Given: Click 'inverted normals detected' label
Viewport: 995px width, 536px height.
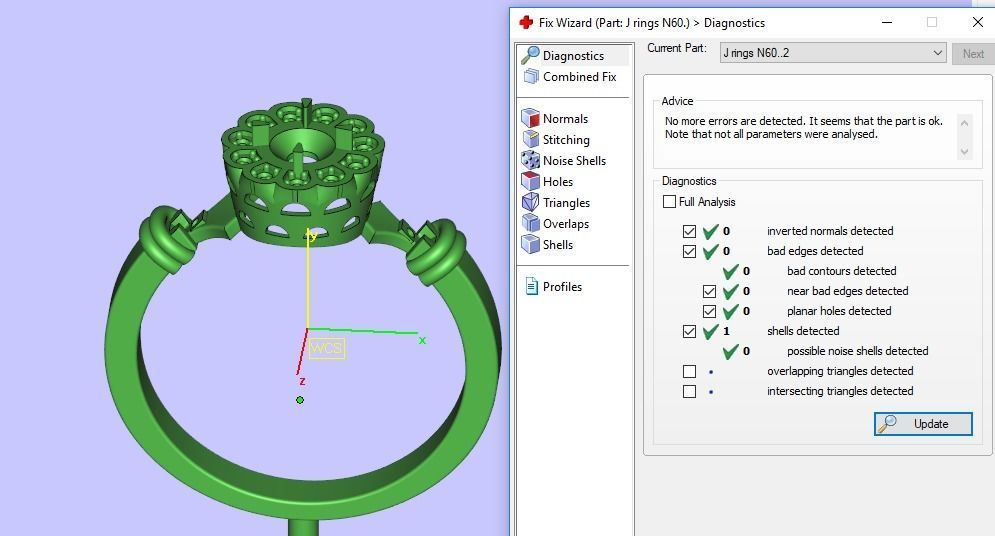Looking at the screenshot, I should click(x=830, y=231).
